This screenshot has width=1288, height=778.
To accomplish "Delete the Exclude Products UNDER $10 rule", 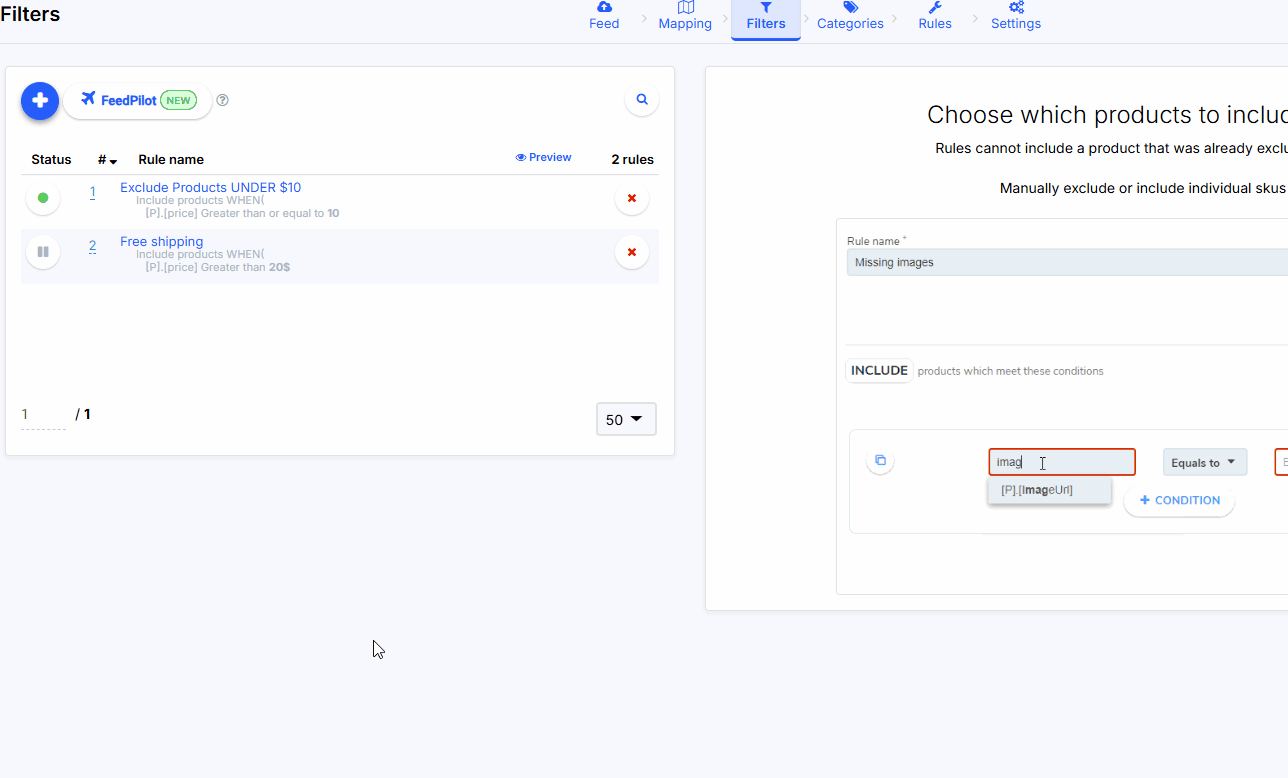I will pos(631,199).
